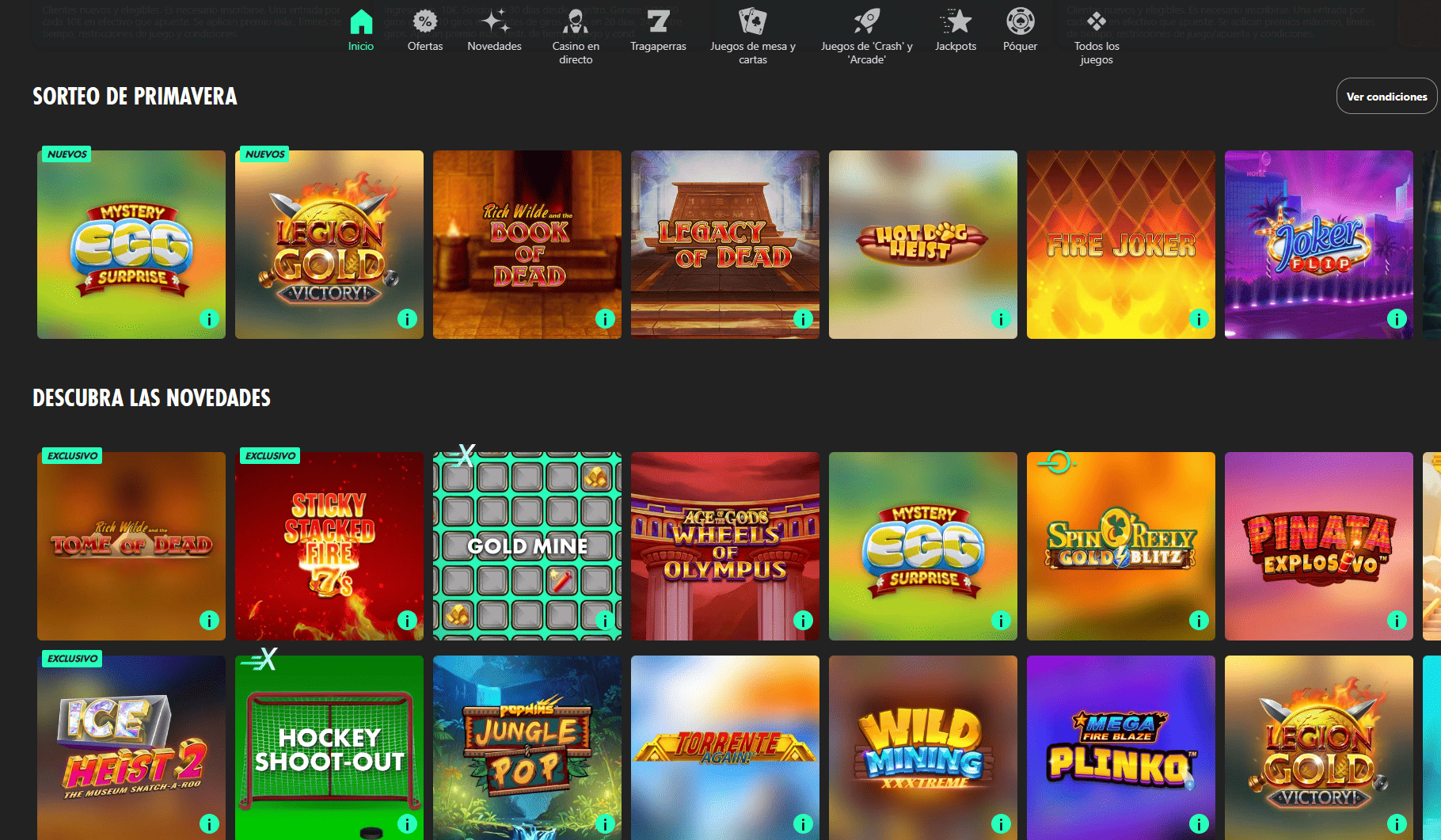1441x840 pixels.
Task: Show info for Wild Mining XXXtreme
Action: click(1001, 823)
